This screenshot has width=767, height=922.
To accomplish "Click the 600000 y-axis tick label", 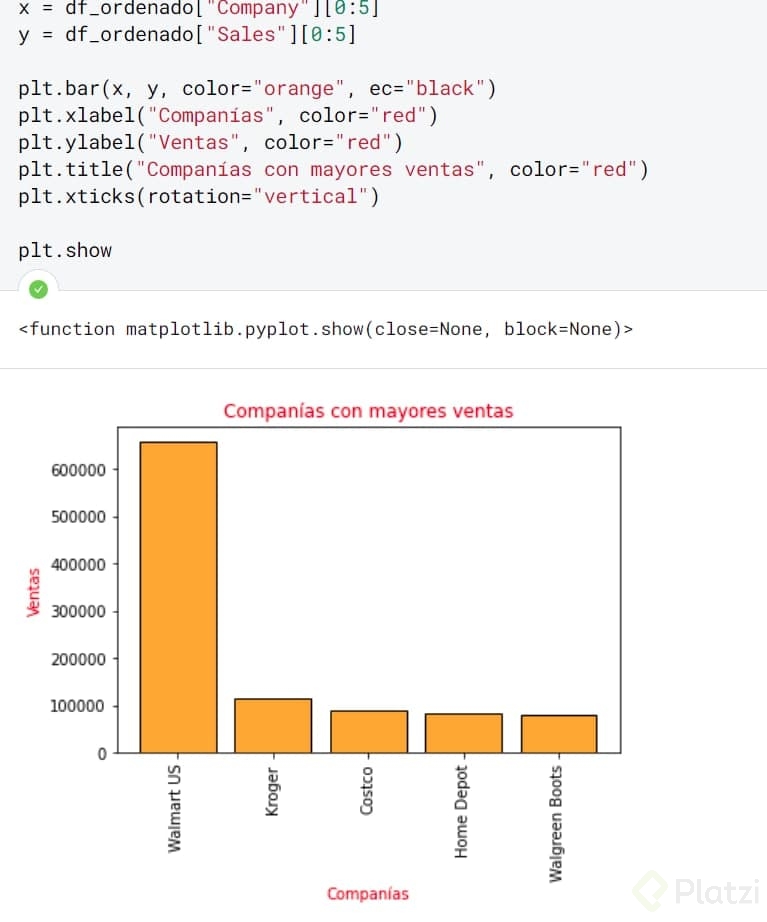I will pyautogui.click(x=78, y=470).
